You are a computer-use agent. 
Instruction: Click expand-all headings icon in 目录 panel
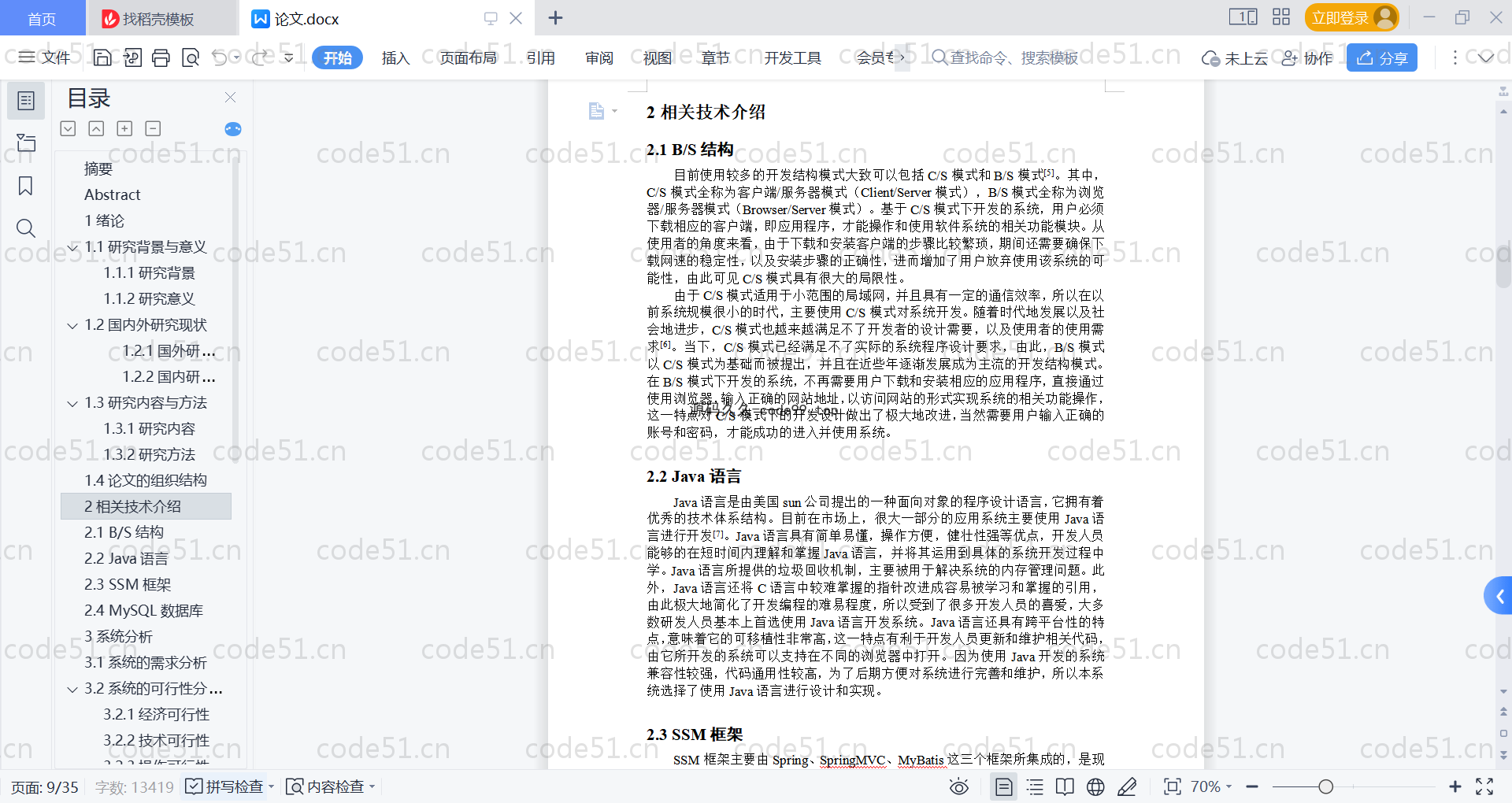tap(68, 128)
